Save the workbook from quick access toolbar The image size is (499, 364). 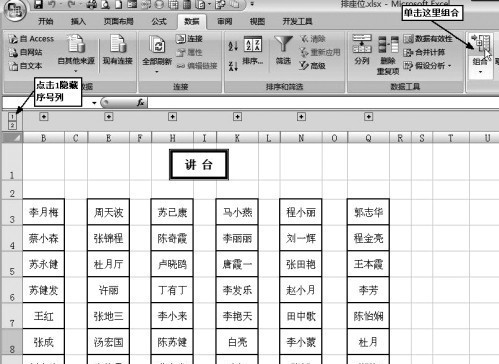39,4
